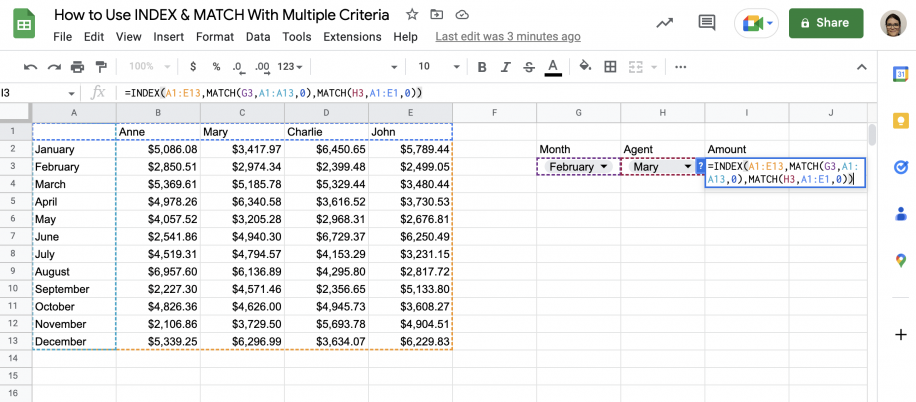Open the Name box dropdown arrow
The image size is (916, 402).
[x=71, y=93]
